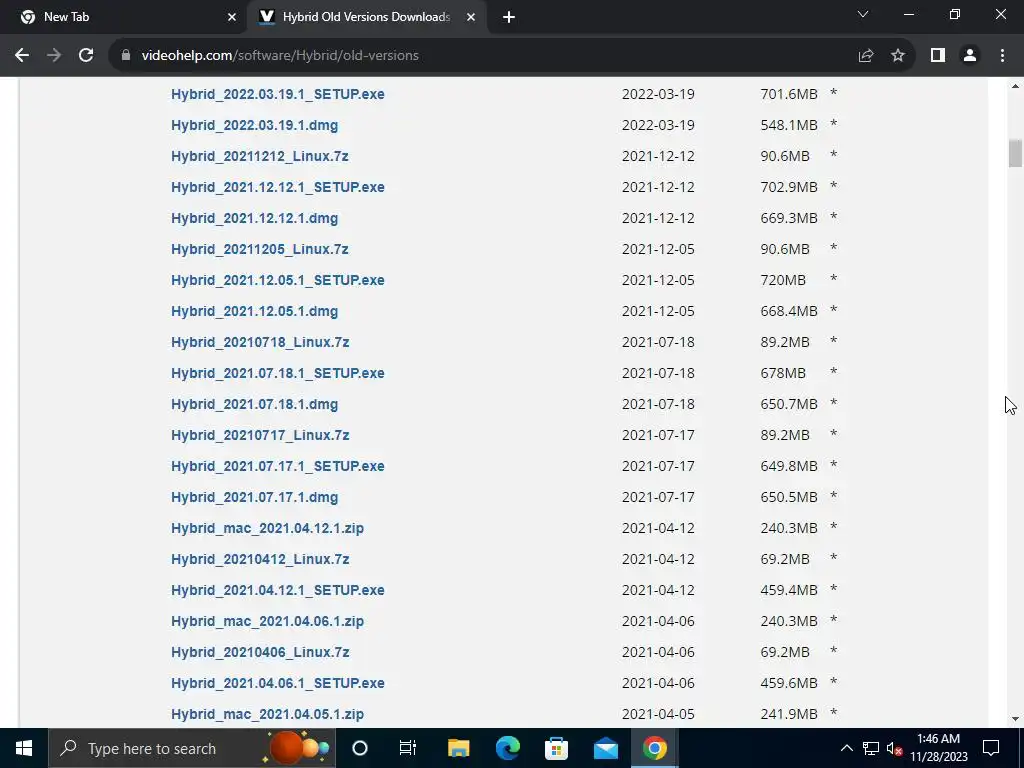Screen dimensions: 1024x768
Task: Select the Hybrid Old Versions Downloads tab
Action: click(367, 18)
